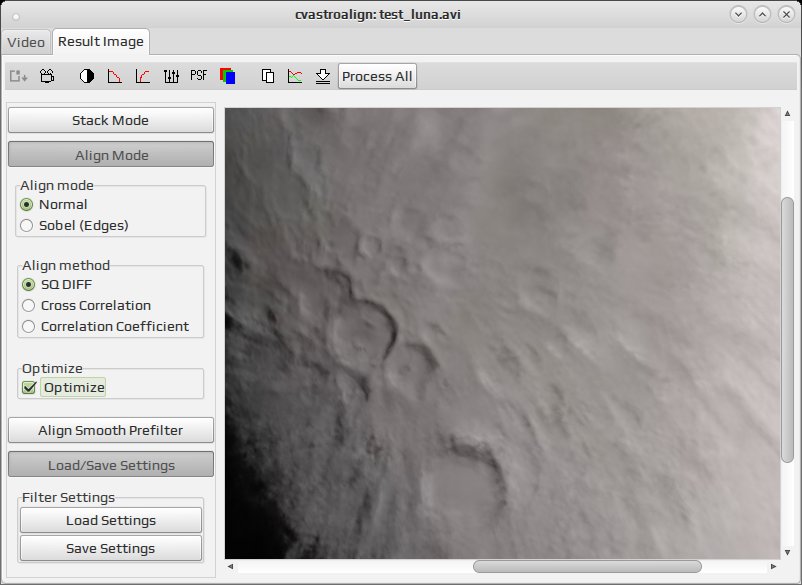
Task: Untick the Optimize checkbox
Action: [x=29, y=388]
